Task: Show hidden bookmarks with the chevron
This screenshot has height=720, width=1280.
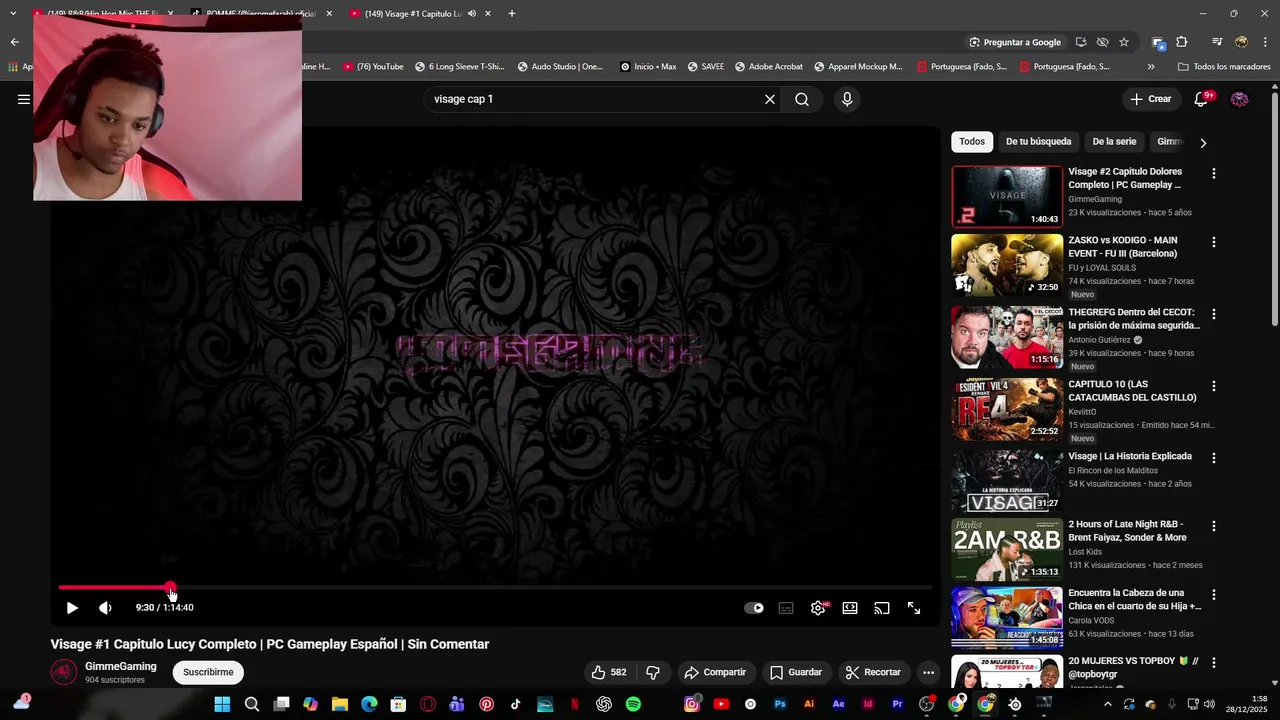Action: tap(1151, 67)
